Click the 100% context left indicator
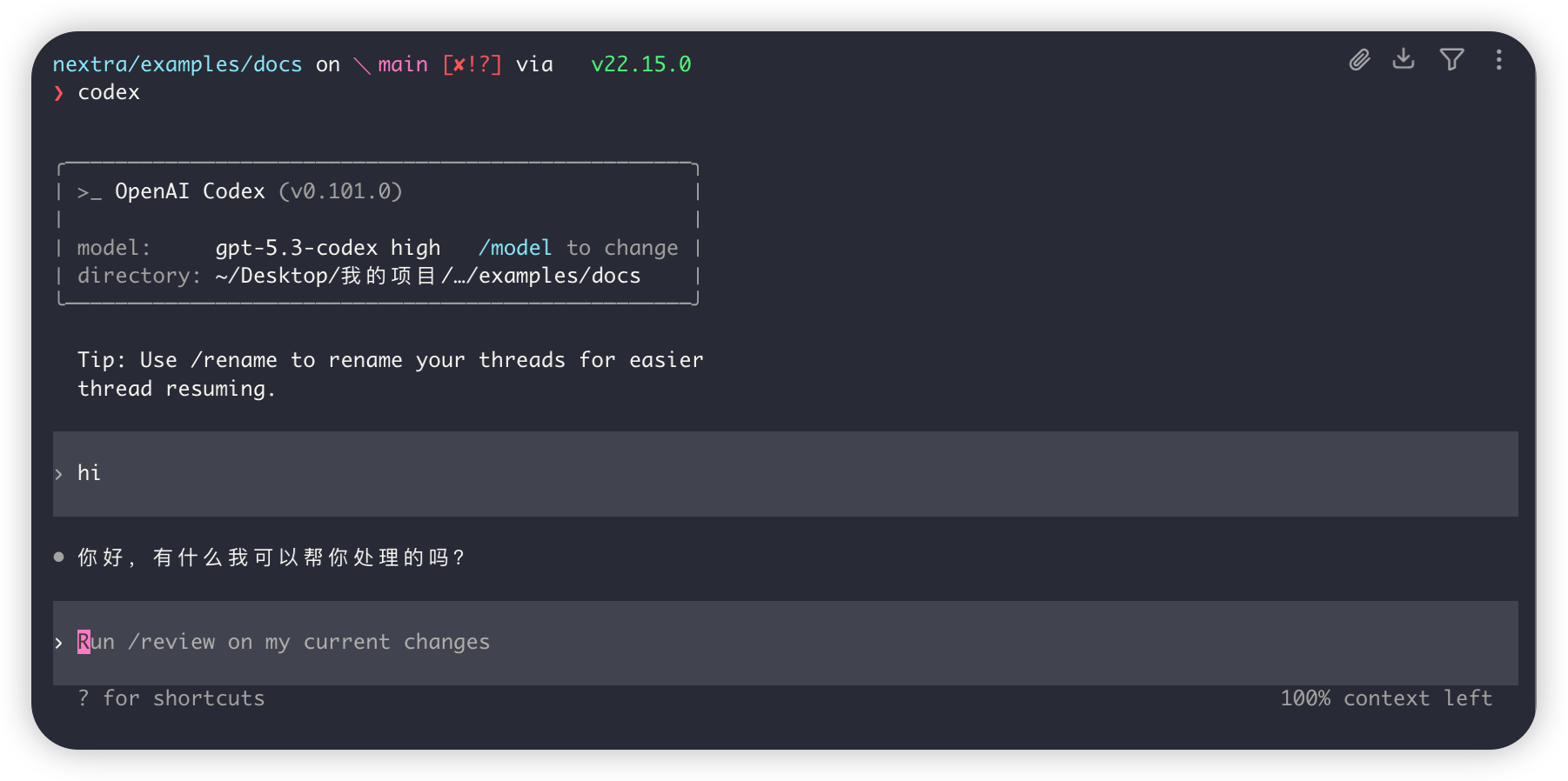 pos(1385,698)
